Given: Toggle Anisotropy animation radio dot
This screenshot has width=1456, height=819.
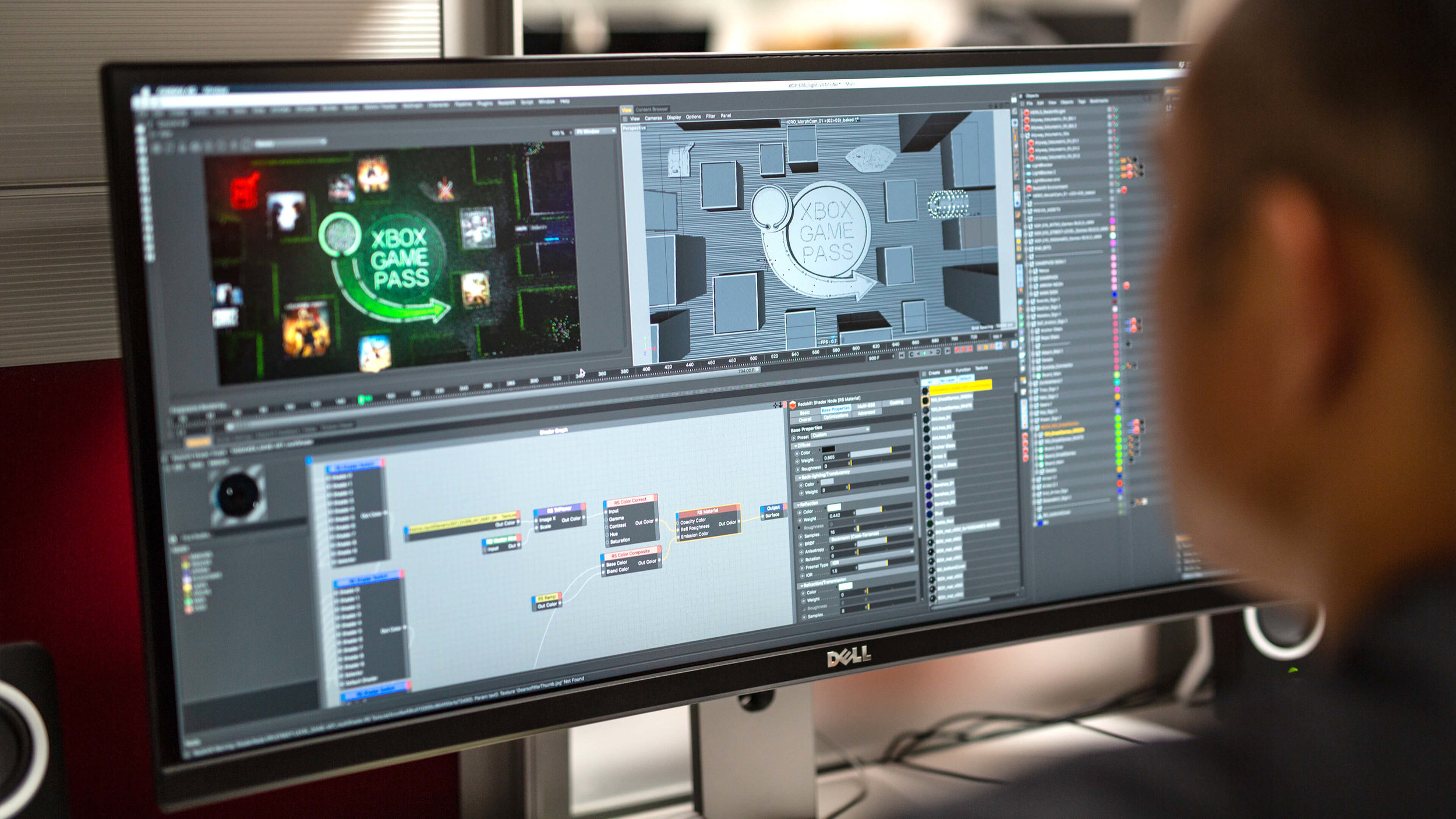Looking at the screenshot, I should [801, 552].
